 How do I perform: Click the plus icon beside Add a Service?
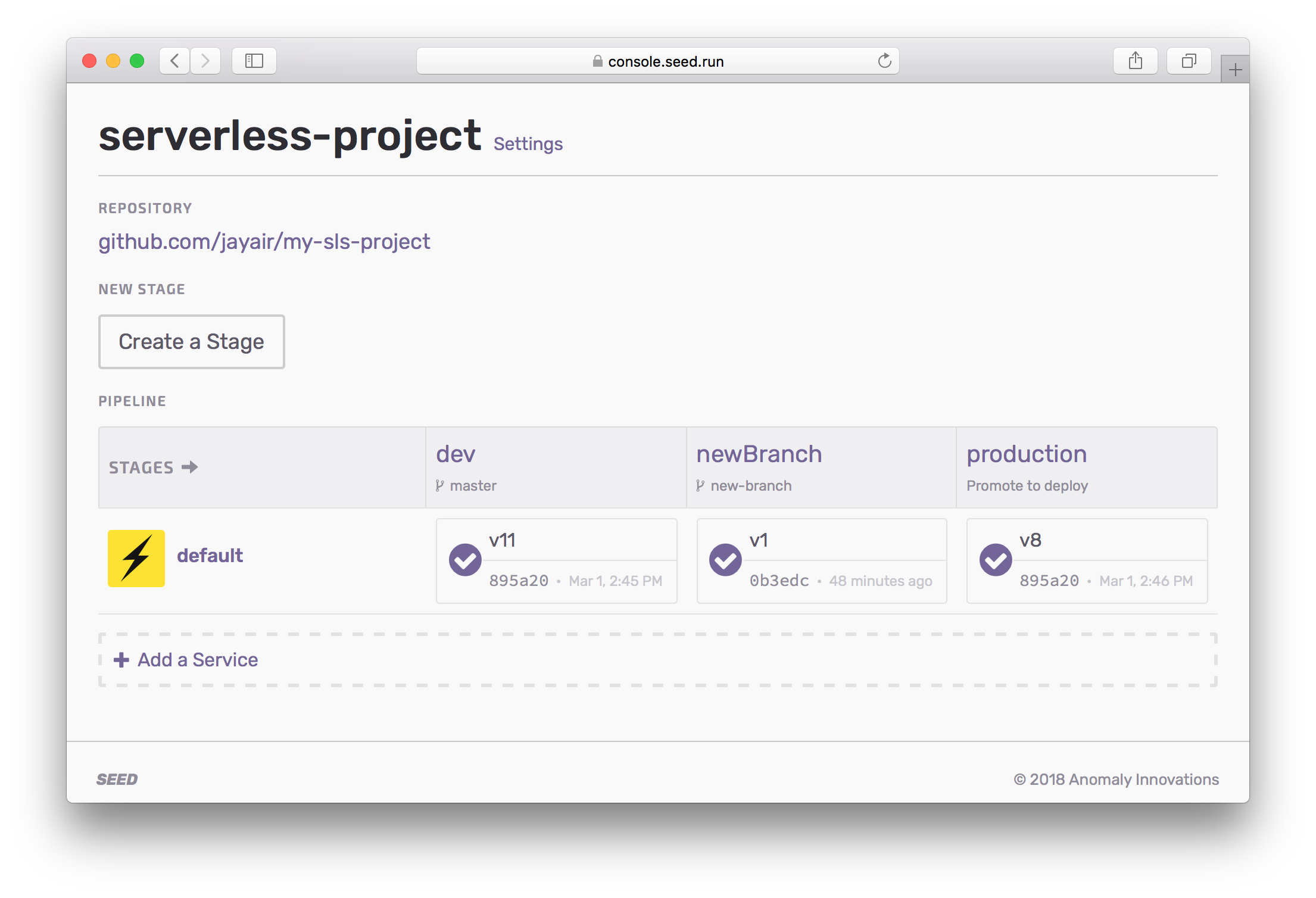(x=121, y=660)
